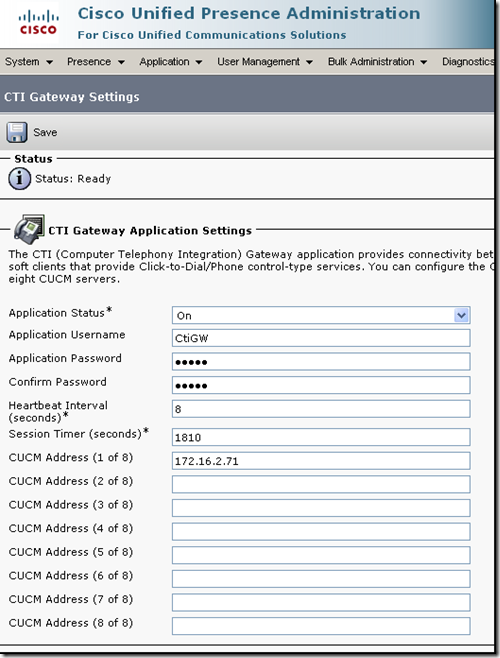Click the 'Confirm Password' label
This screenshot has width=500, height=658.
[x=58, y=382]
